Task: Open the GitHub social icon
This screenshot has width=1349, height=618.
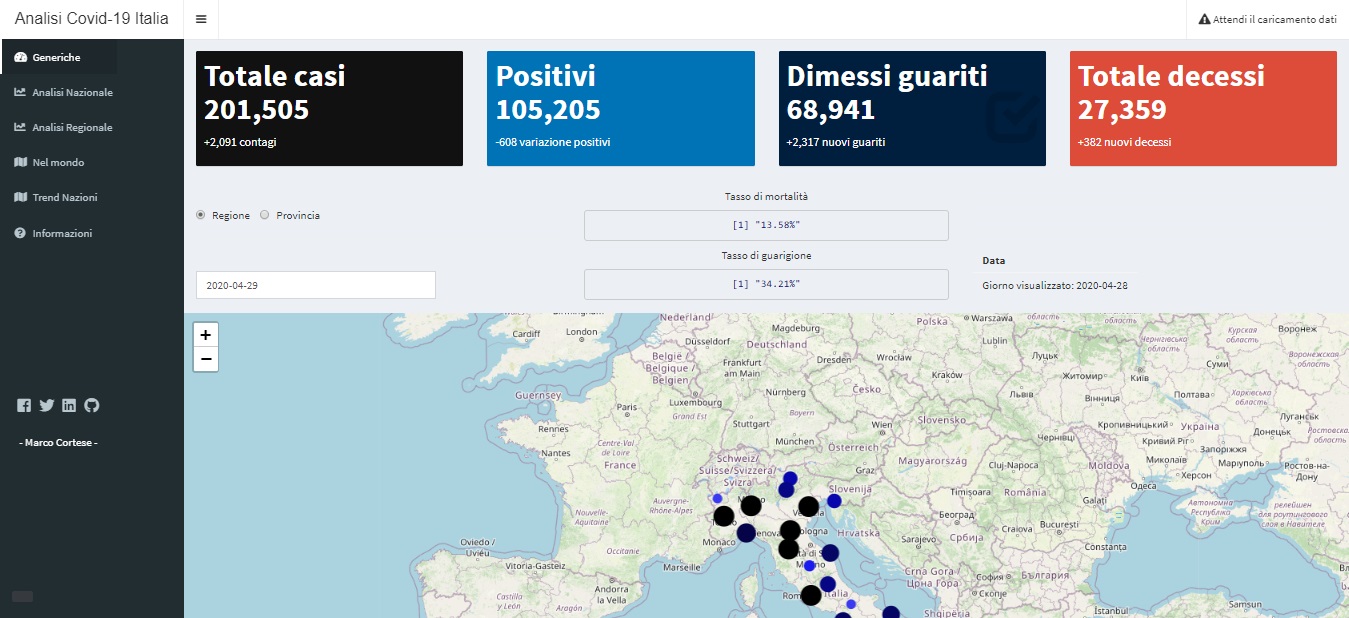Action: click(92, 405)
